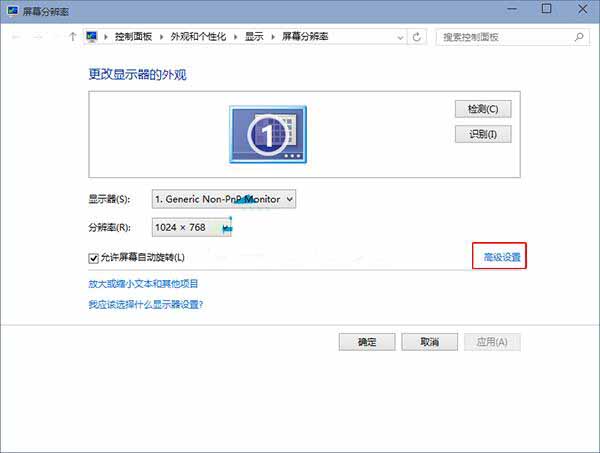Expand chevron after 控制面板 breadcrumb
This screenshot has width=600, height=453.
[x=161, y=37]
